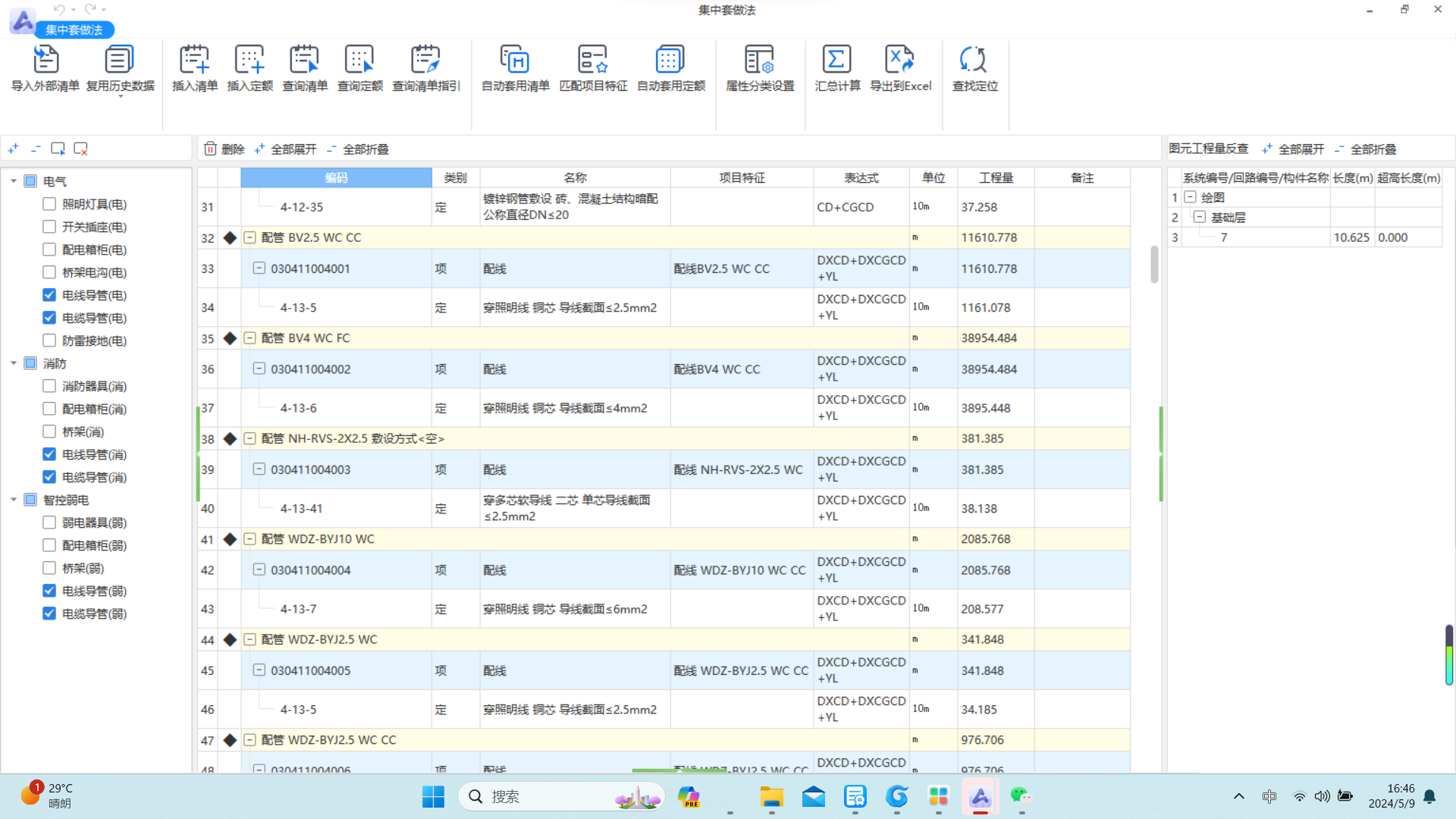Export with the 导出到Excel icon
1456x819 pixels.
(900, 60)
